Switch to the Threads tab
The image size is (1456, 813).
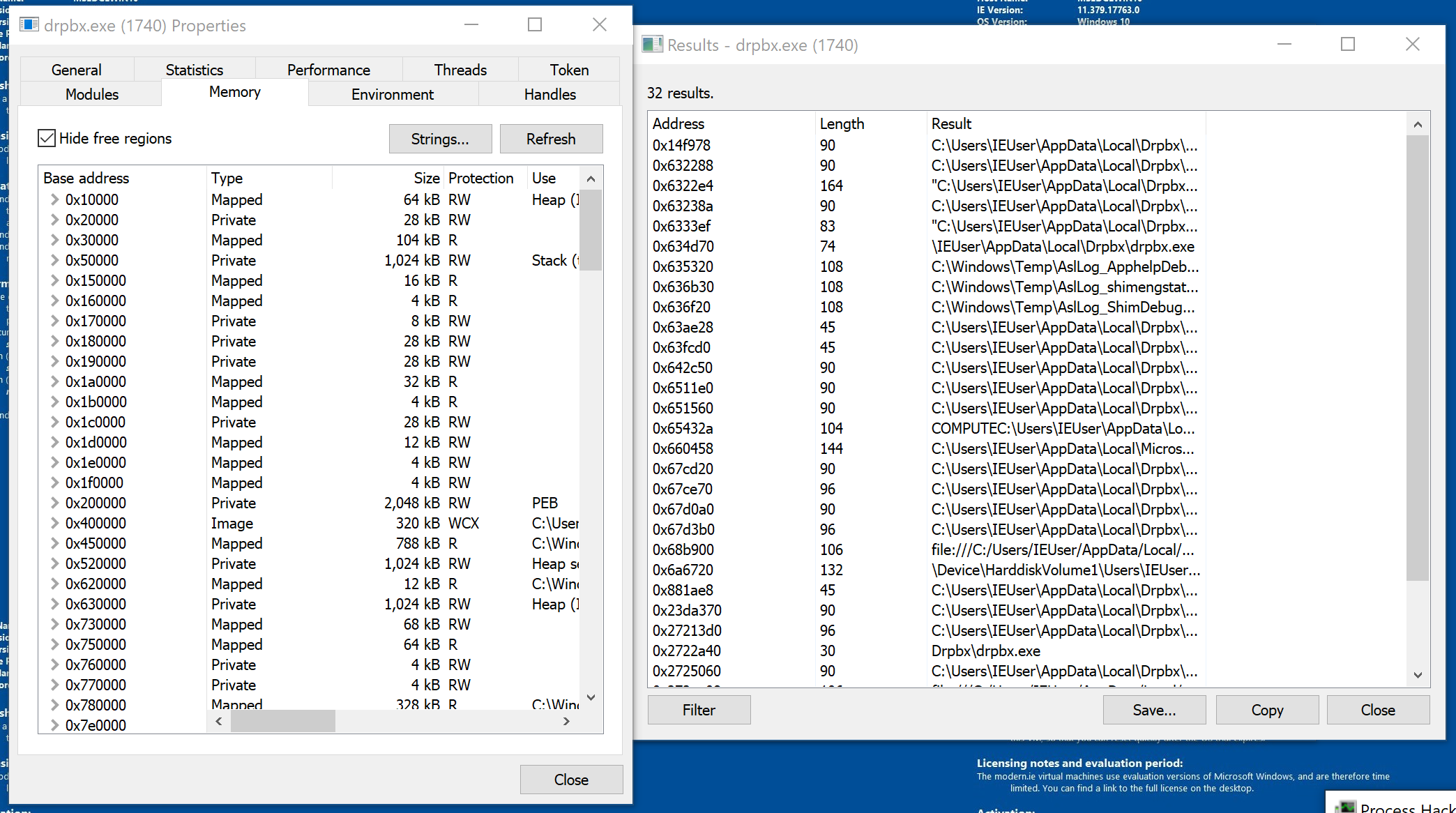pos(460,70)
